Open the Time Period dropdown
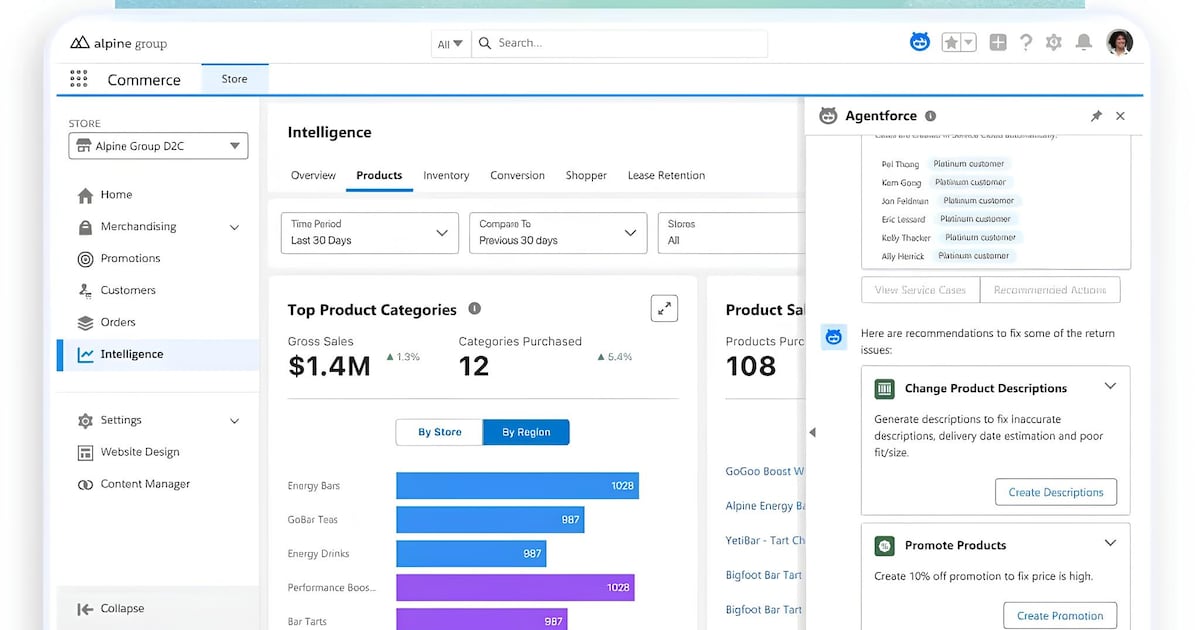 pos(368,232)
